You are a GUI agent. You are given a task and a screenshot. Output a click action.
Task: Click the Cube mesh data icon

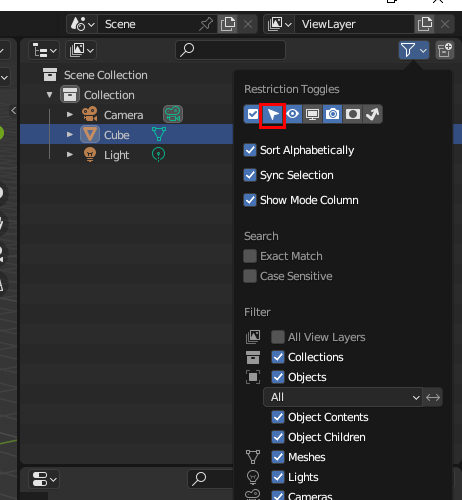click(x=159, y=134)
